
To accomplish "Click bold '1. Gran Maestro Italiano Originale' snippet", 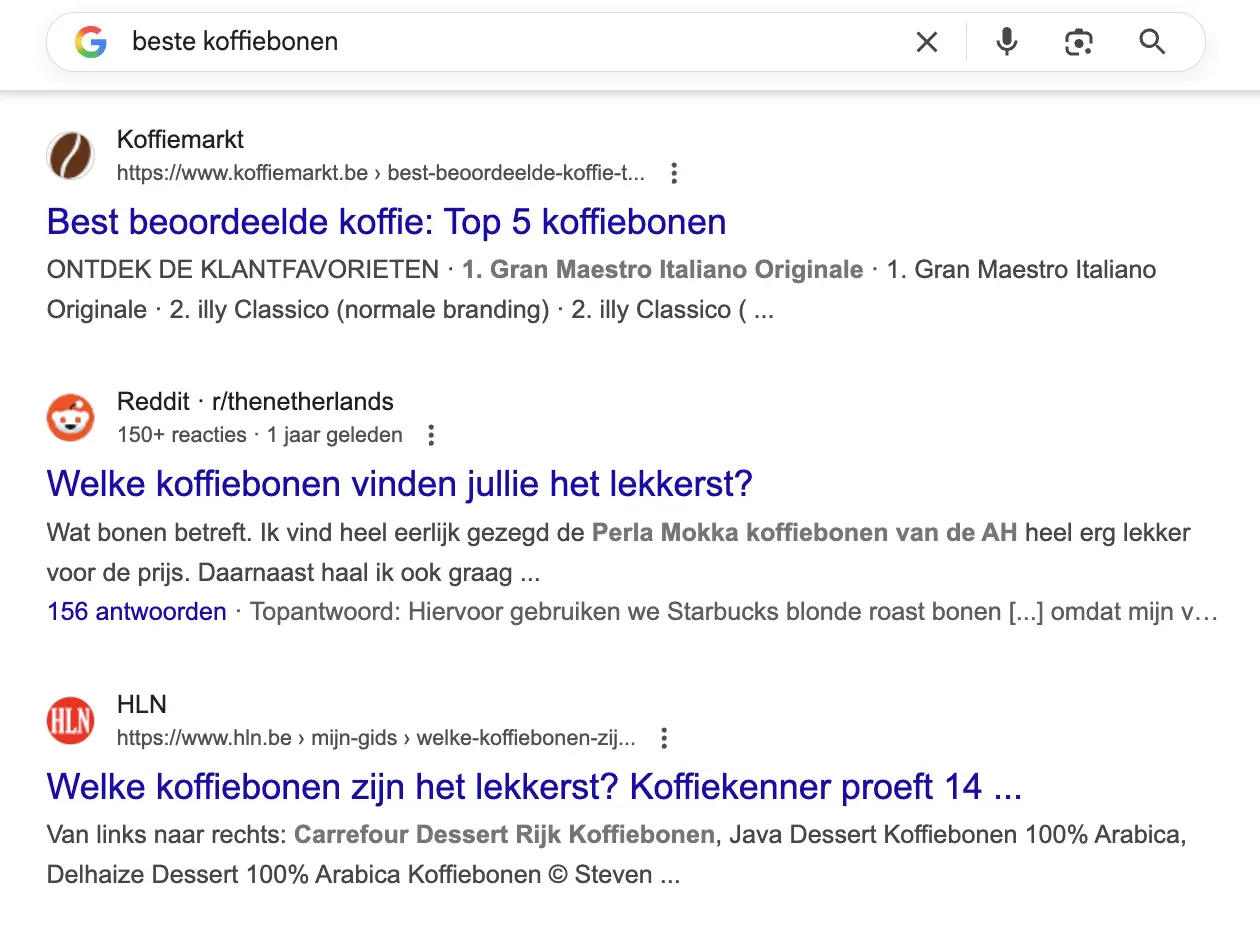I will (x=662, y=269).
